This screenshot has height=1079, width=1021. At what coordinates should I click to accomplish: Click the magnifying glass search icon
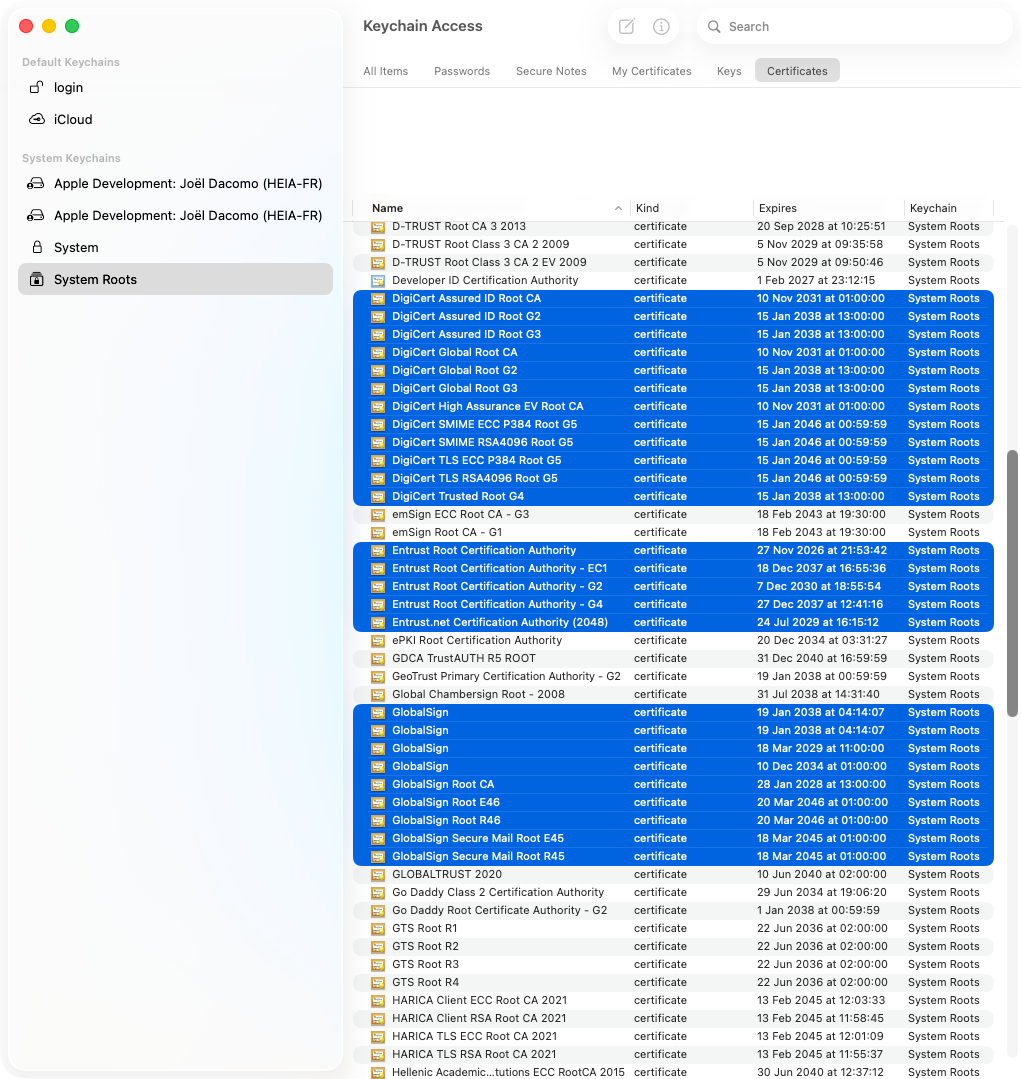[714, 27]
